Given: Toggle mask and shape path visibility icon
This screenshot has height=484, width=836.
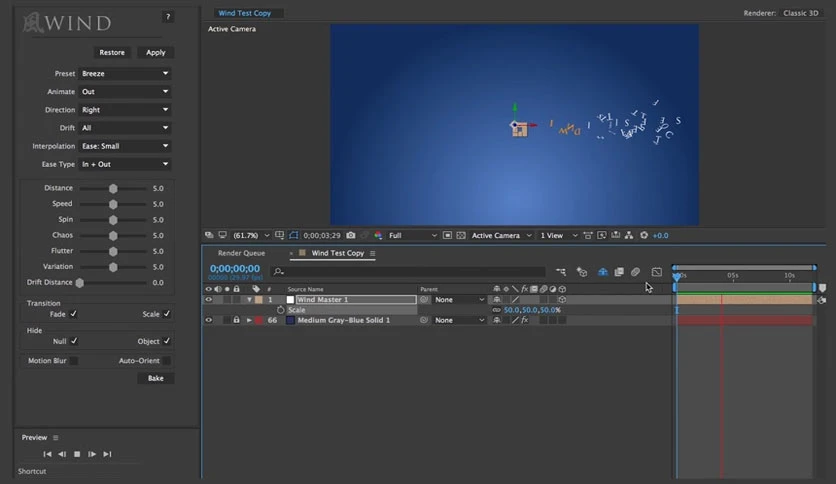Looking at the screenshot, I should point(293,235).
